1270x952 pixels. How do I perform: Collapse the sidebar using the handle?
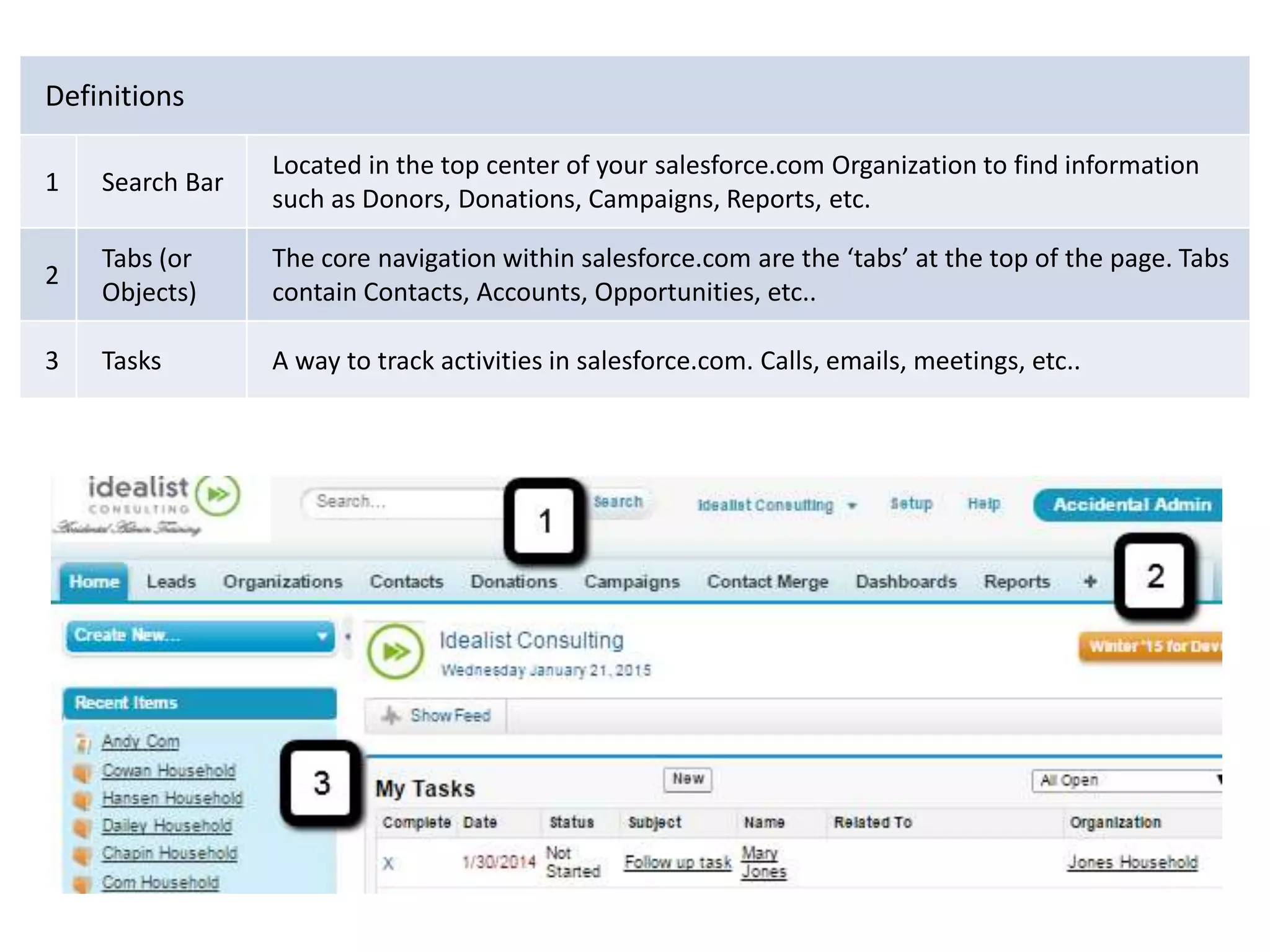click(x=348, y=637)
